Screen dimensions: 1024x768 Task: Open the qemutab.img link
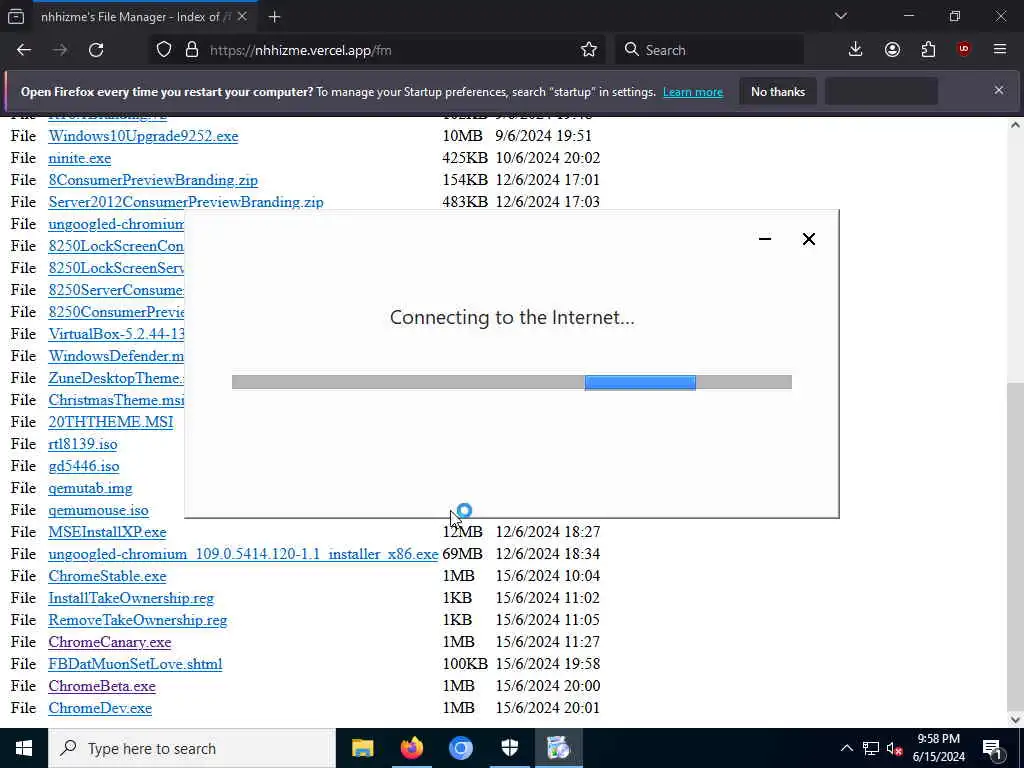[x=90, y=488]
